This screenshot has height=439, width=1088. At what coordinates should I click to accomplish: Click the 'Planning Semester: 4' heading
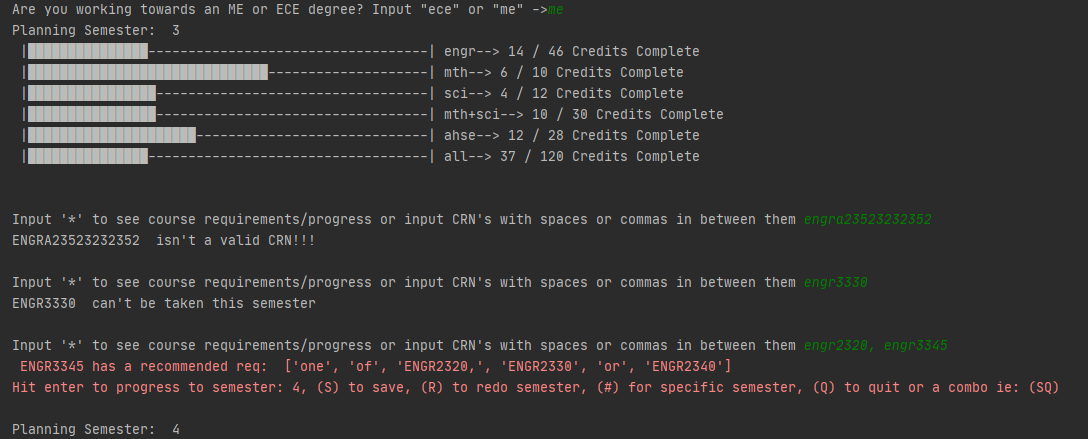click(x=96, y=429)
